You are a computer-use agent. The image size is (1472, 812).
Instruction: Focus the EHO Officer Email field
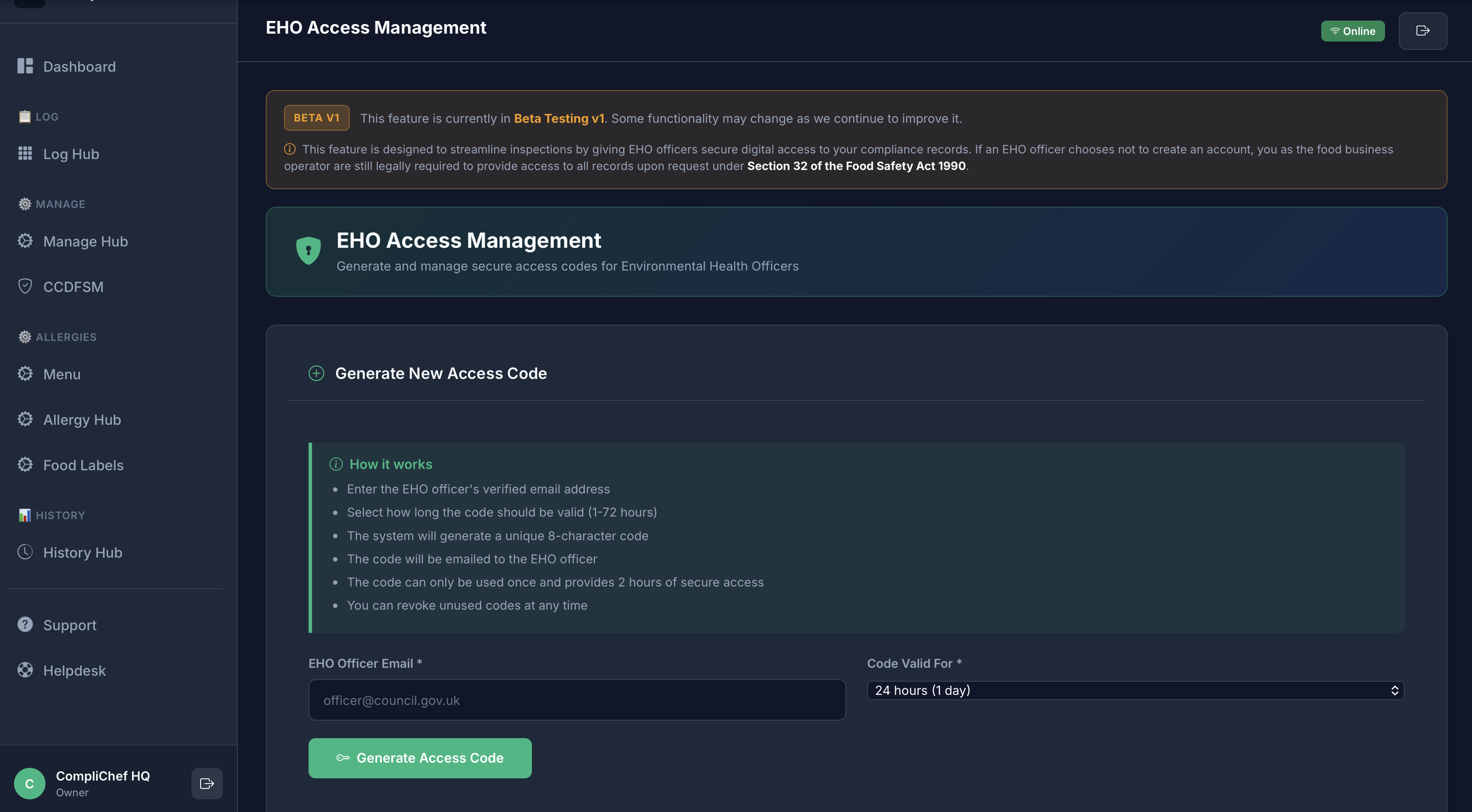pos(576,700)
